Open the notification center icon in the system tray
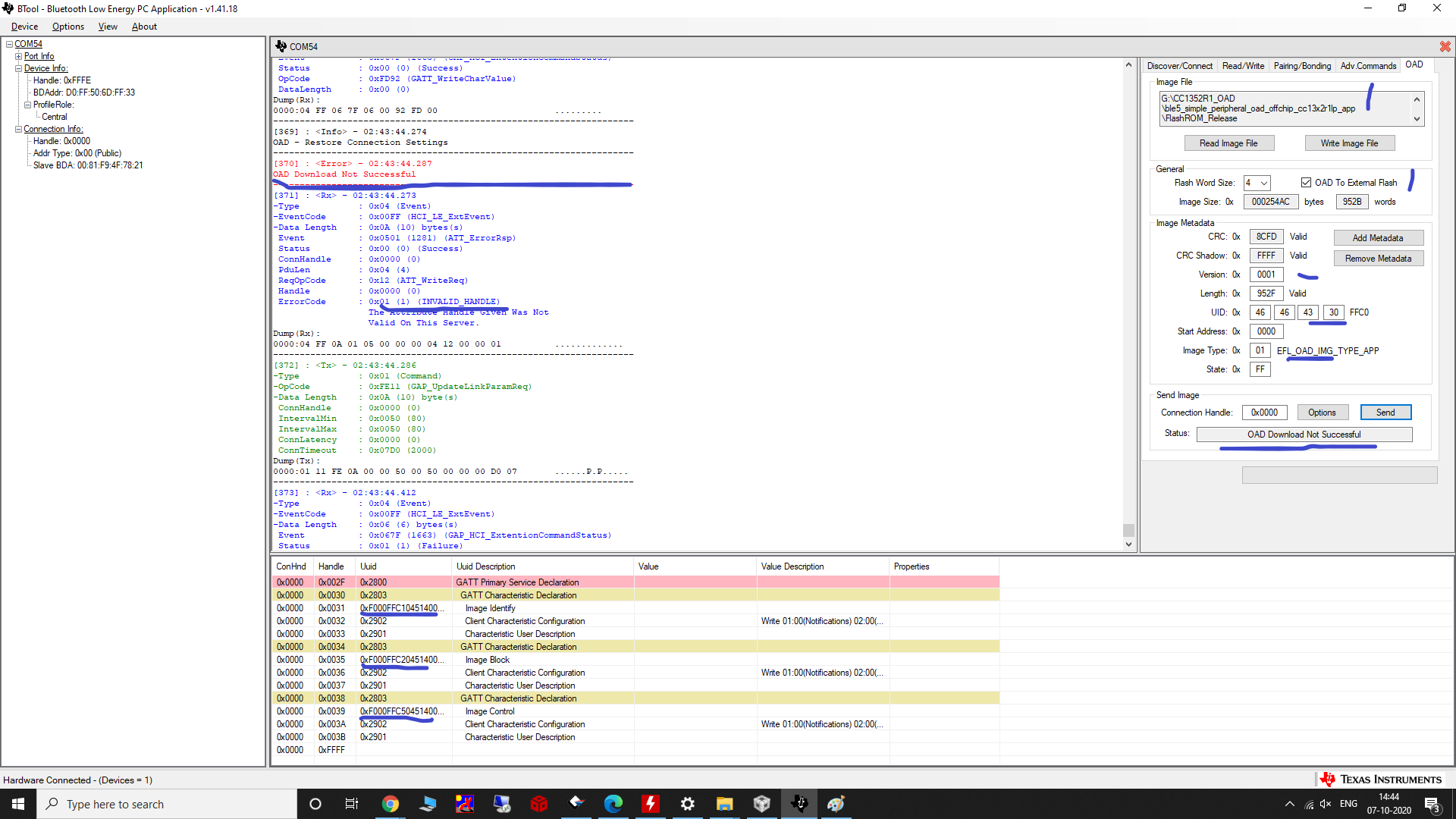This screenshot has width=1456, height=819. [x=1432, y=804]
